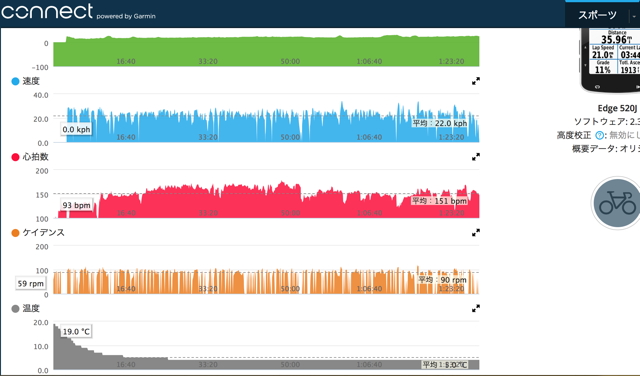Click the 19.0 °C tooltip value
The image size is (640, 376).
pos(76,332)
